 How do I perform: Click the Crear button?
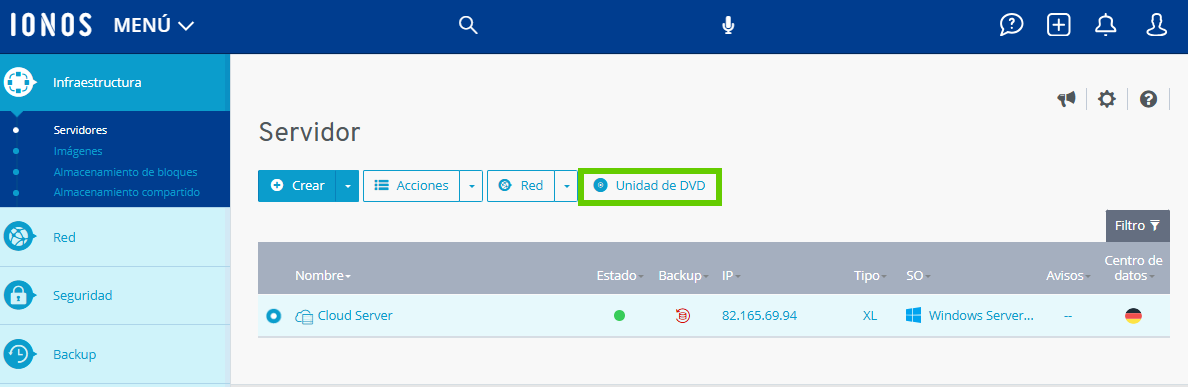tap(297, 186)
